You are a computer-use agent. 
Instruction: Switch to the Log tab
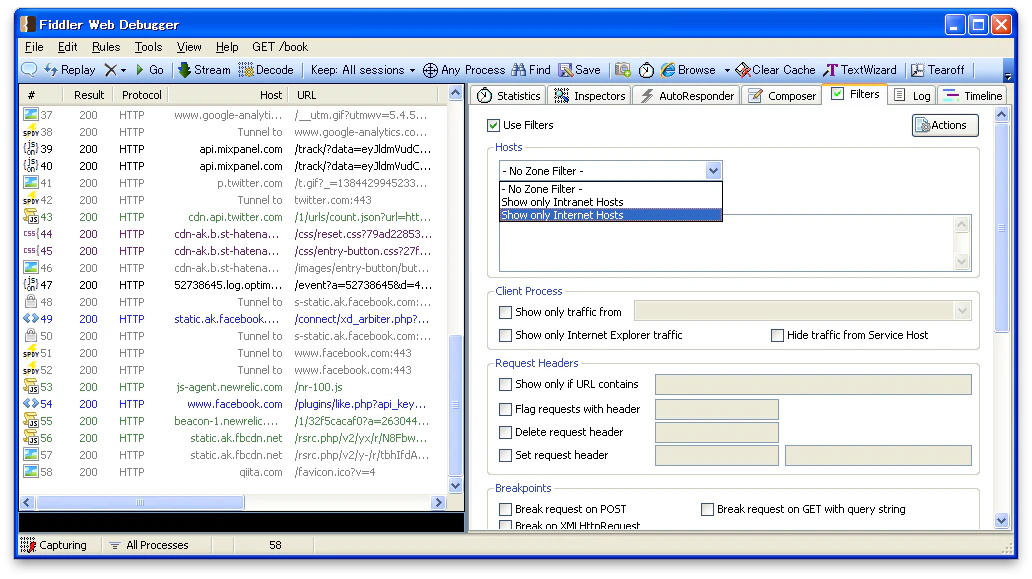(913, 95)
